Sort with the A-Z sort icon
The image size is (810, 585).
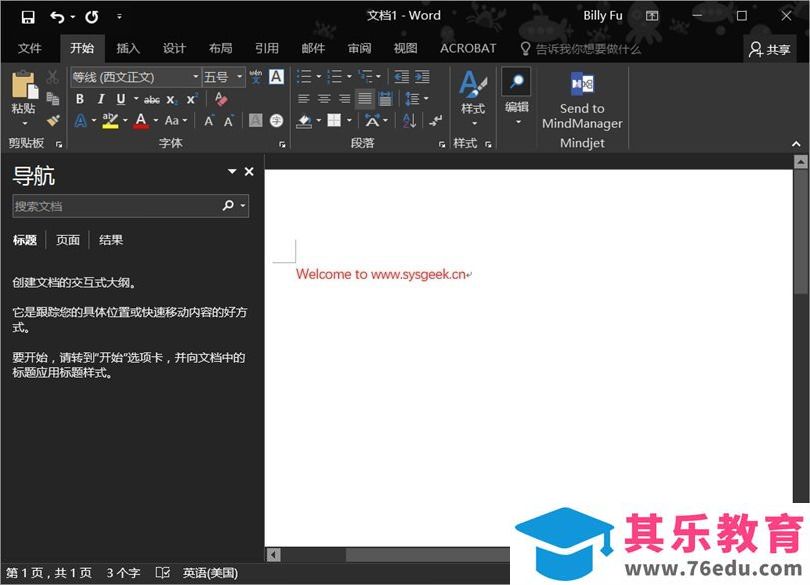click(x=409, y=121)
